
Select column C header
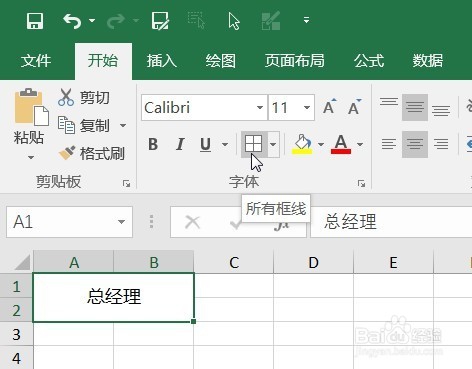[x=234, y=262]
